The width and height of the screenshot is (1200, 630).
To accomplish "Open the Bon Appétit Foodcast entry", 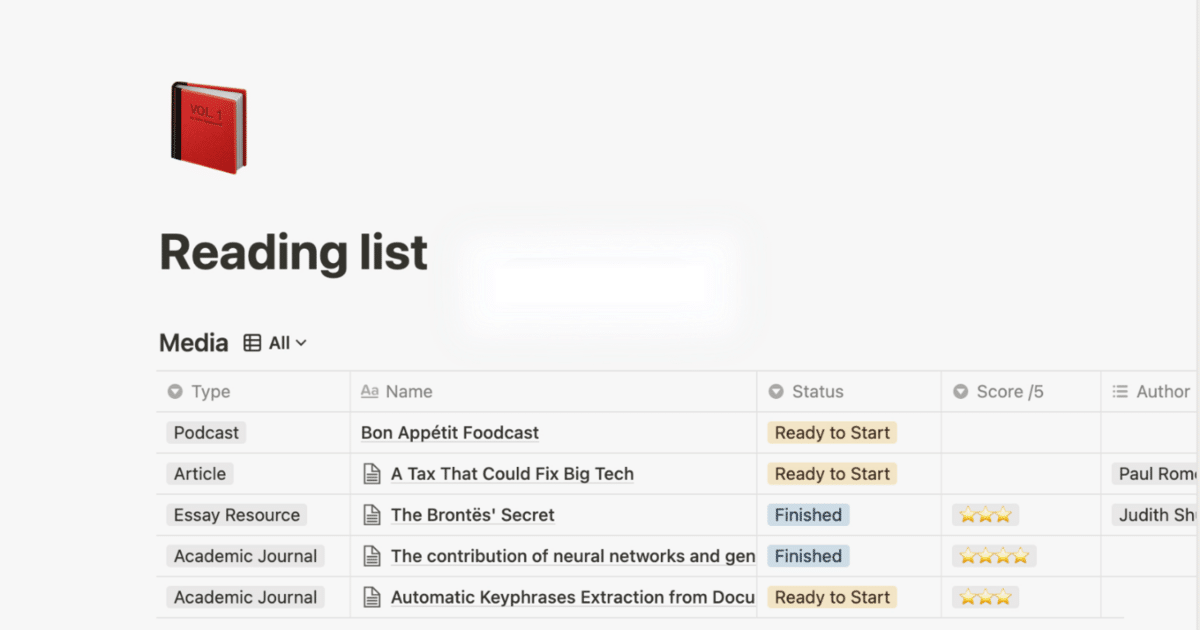I will [x=450, y=433].
